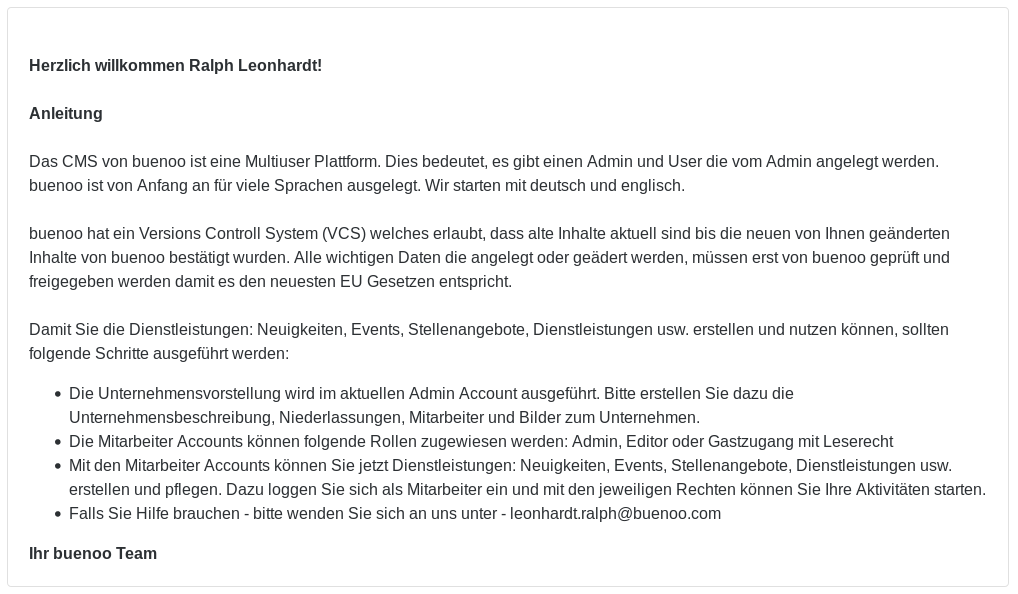
Task: Click the "Anleitung" heading
Action: 66,114
